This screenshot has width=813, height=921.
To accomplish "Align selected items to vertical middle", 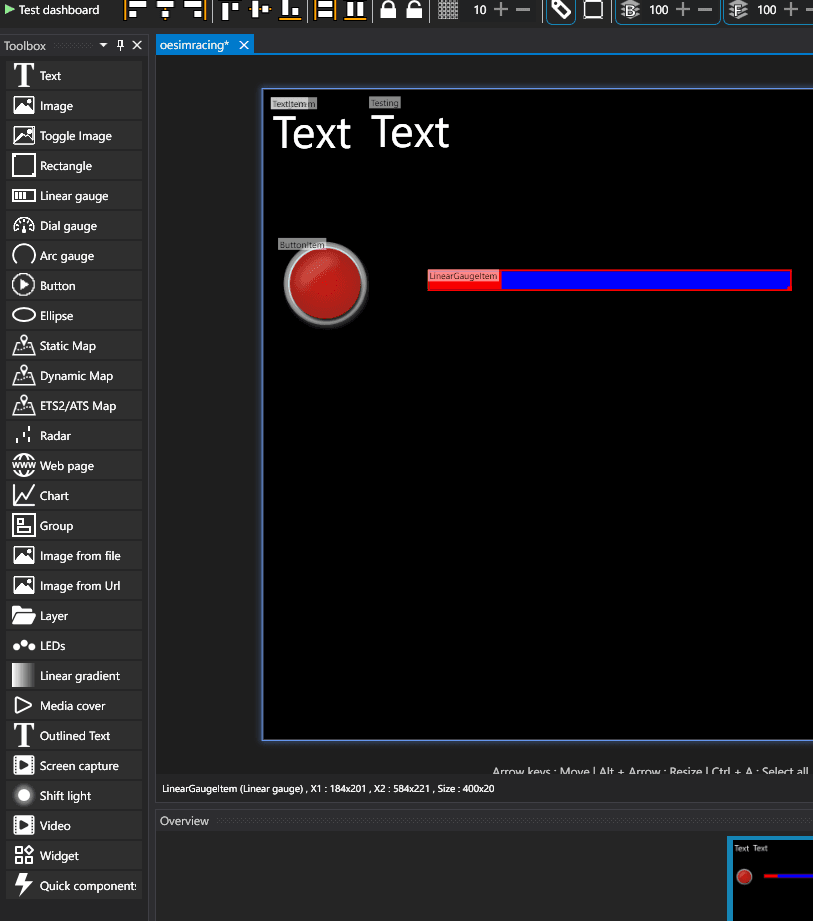I will coord(260,10).
